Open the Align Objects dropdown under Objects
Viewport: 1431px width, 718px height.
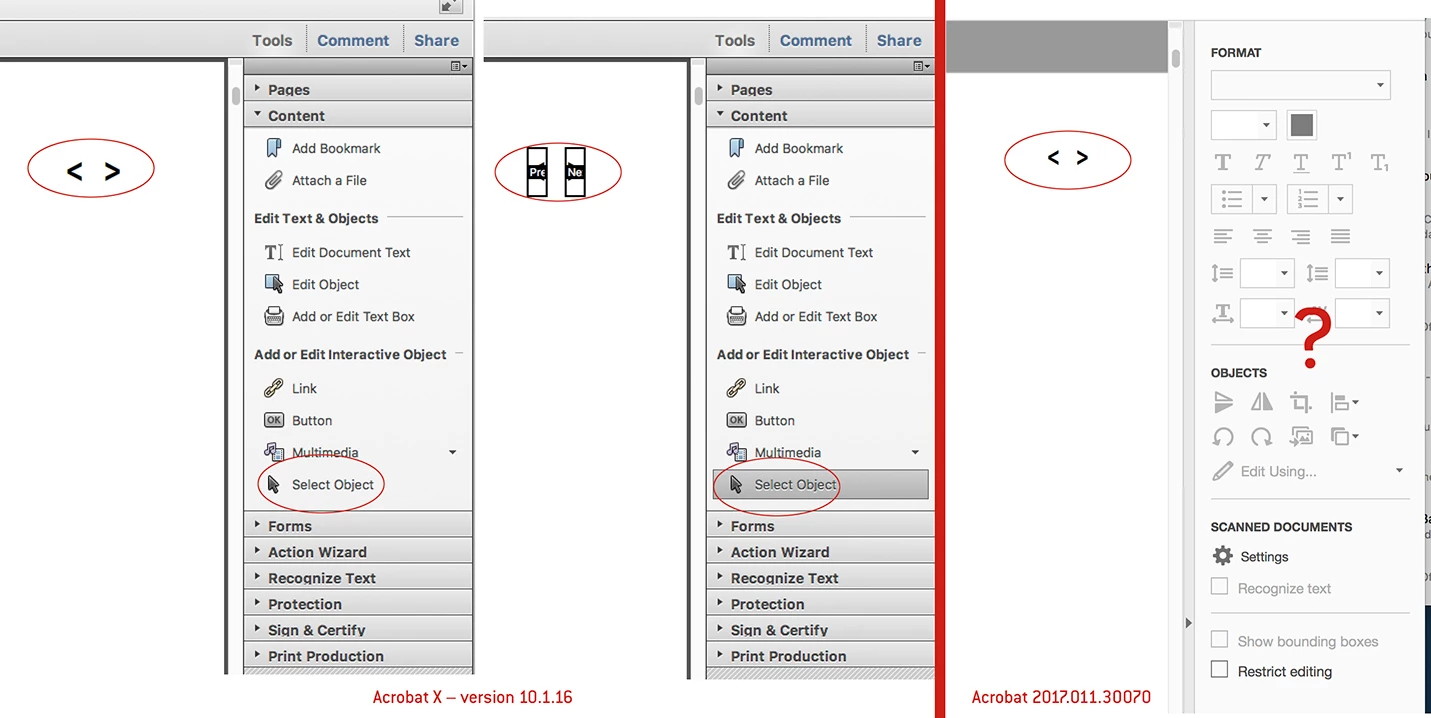(x=1344, y=402)
